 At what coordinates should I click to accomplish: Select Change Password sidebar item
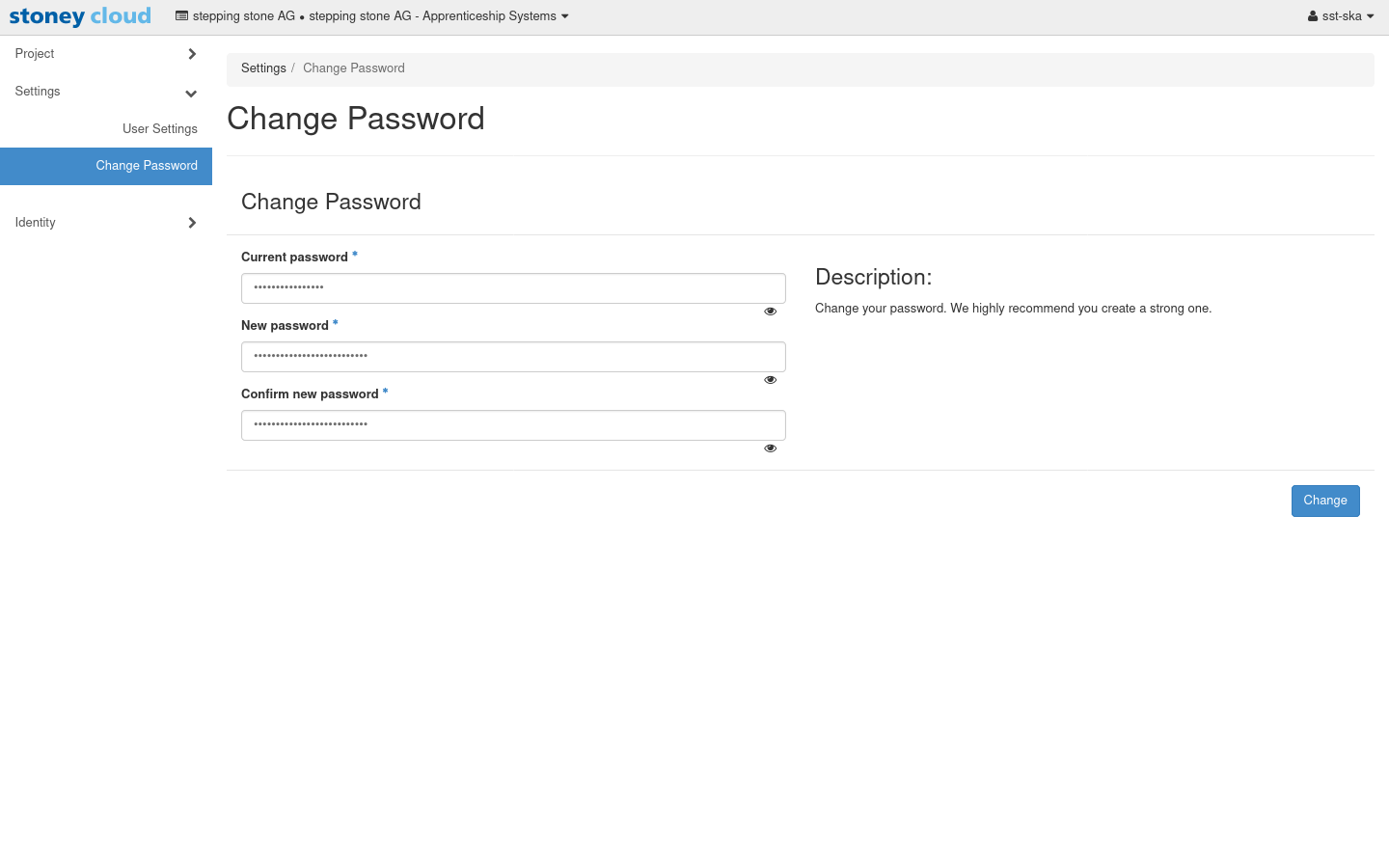coord(147,166)
